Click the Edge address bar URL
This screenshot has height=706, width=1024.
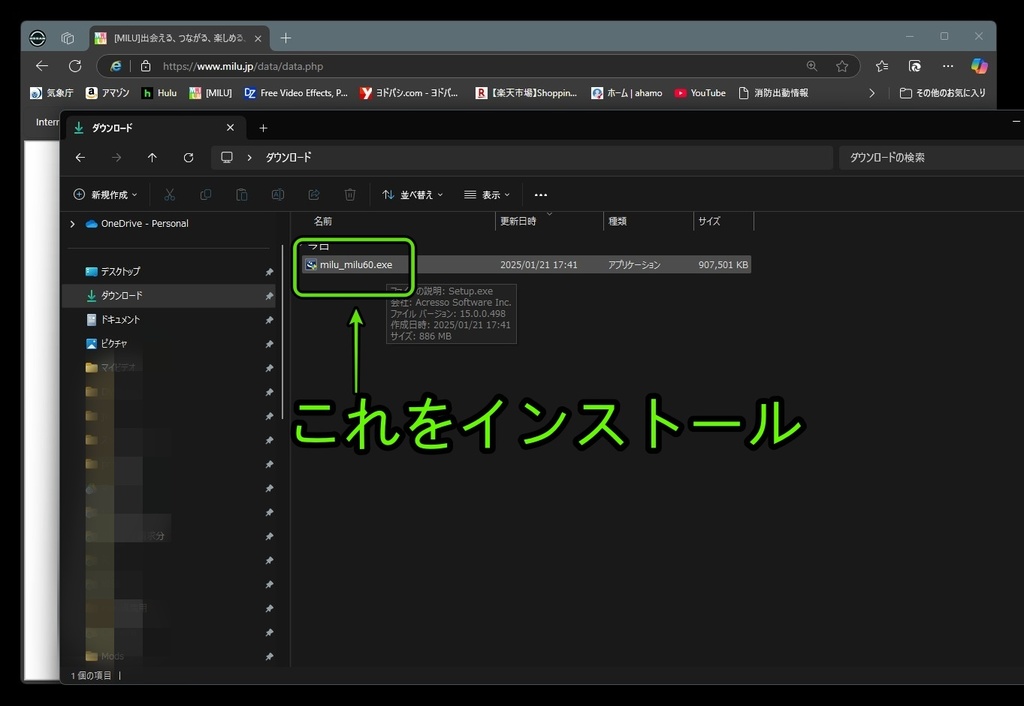coord(243,66)
